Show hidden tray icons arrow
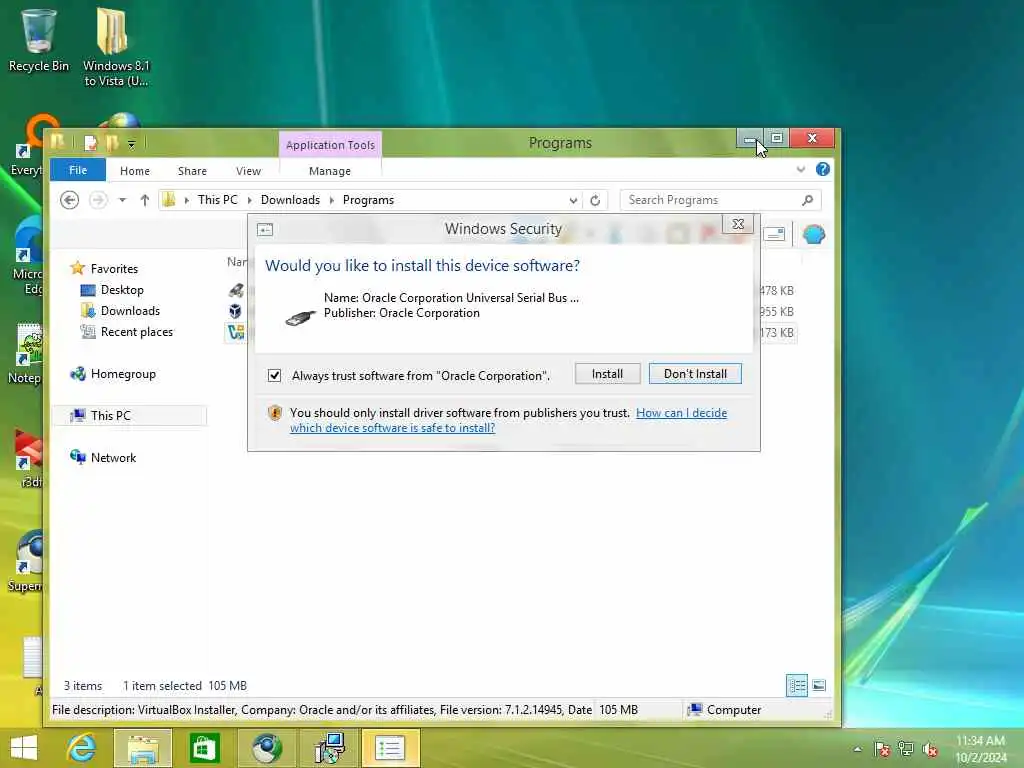The width and height of the screenshot is (1024, 768). coord(857,749)
